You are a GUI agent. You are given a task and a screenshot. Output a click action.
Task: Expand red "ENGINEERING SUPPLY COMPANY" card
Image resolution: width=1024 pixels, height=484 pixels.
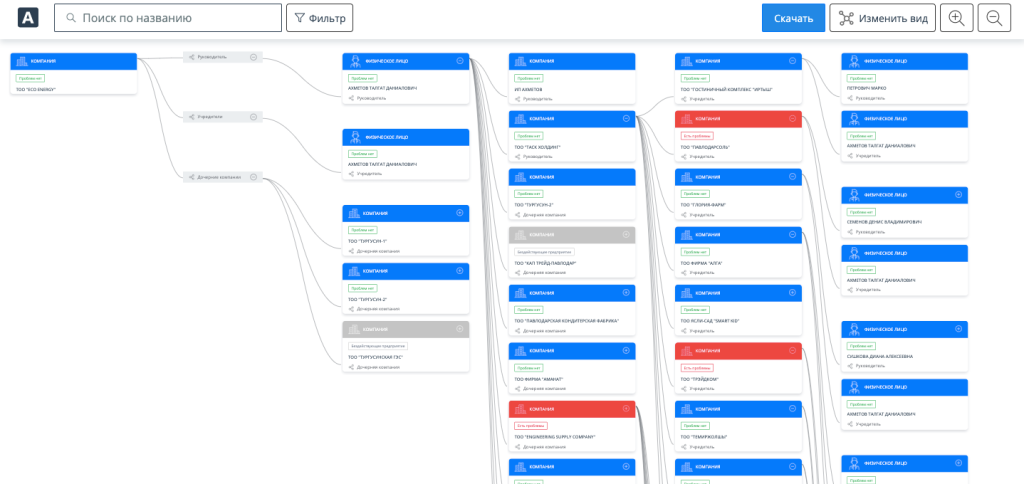(x=626, y=408)
